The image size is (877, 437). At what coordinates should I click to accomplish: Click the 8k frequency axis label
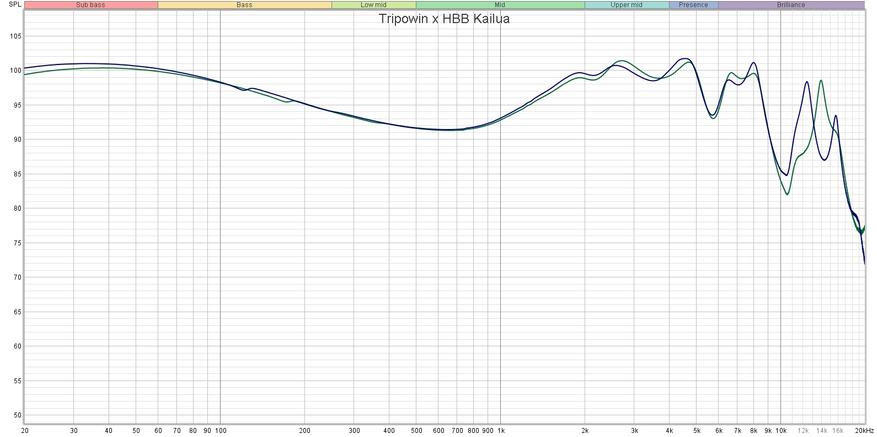click(753, 431)
